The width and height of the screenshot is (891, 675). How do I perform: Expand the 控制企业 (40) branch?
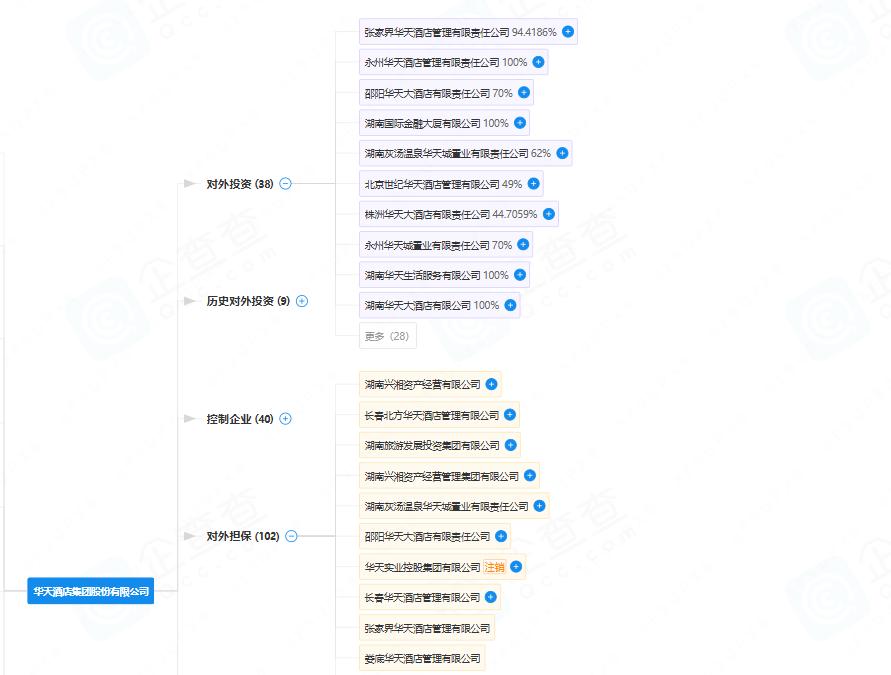coord(286,419)
